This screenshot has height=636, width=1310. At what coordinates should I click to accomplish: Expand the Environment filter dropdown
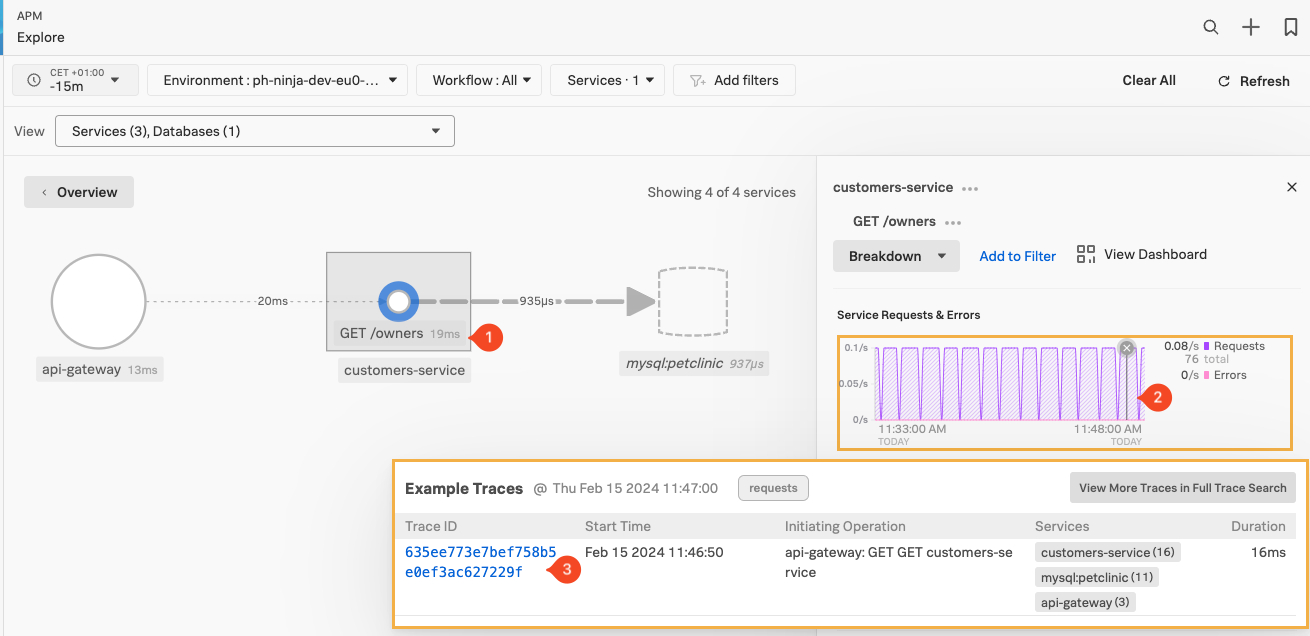pos(277,80)
